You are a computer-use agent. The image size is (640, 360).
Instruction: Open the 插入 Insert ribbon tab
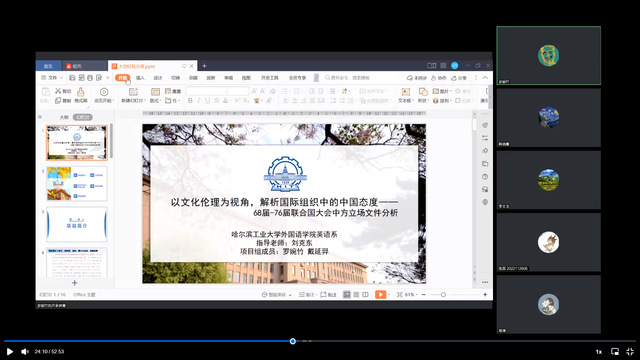pyautogui.click(x=140, y=78)
